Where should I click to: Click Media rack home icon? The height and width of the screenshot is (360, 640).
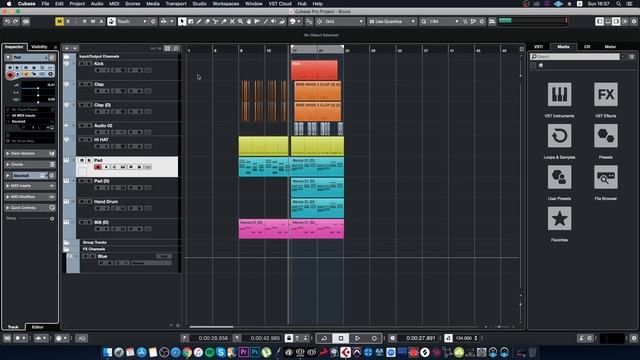[x=541, y=65]
